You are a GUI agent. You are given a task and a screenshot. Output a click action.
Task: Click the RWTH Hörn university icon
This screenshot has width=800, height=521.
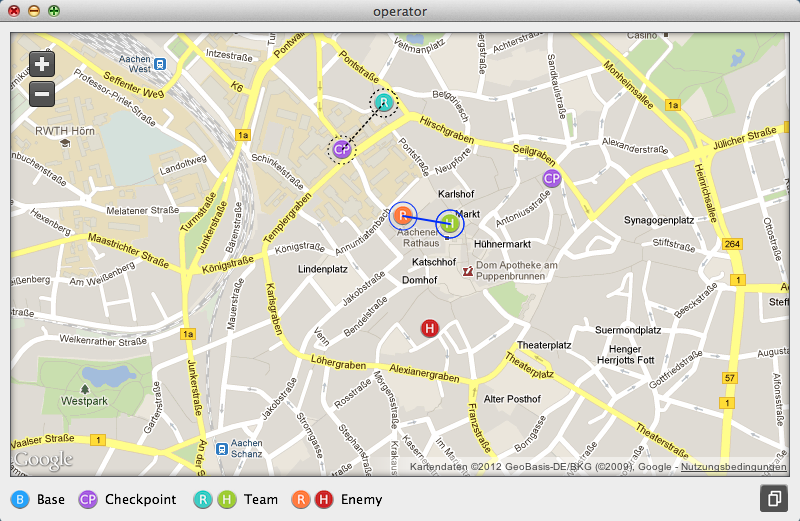click(65, 144)
